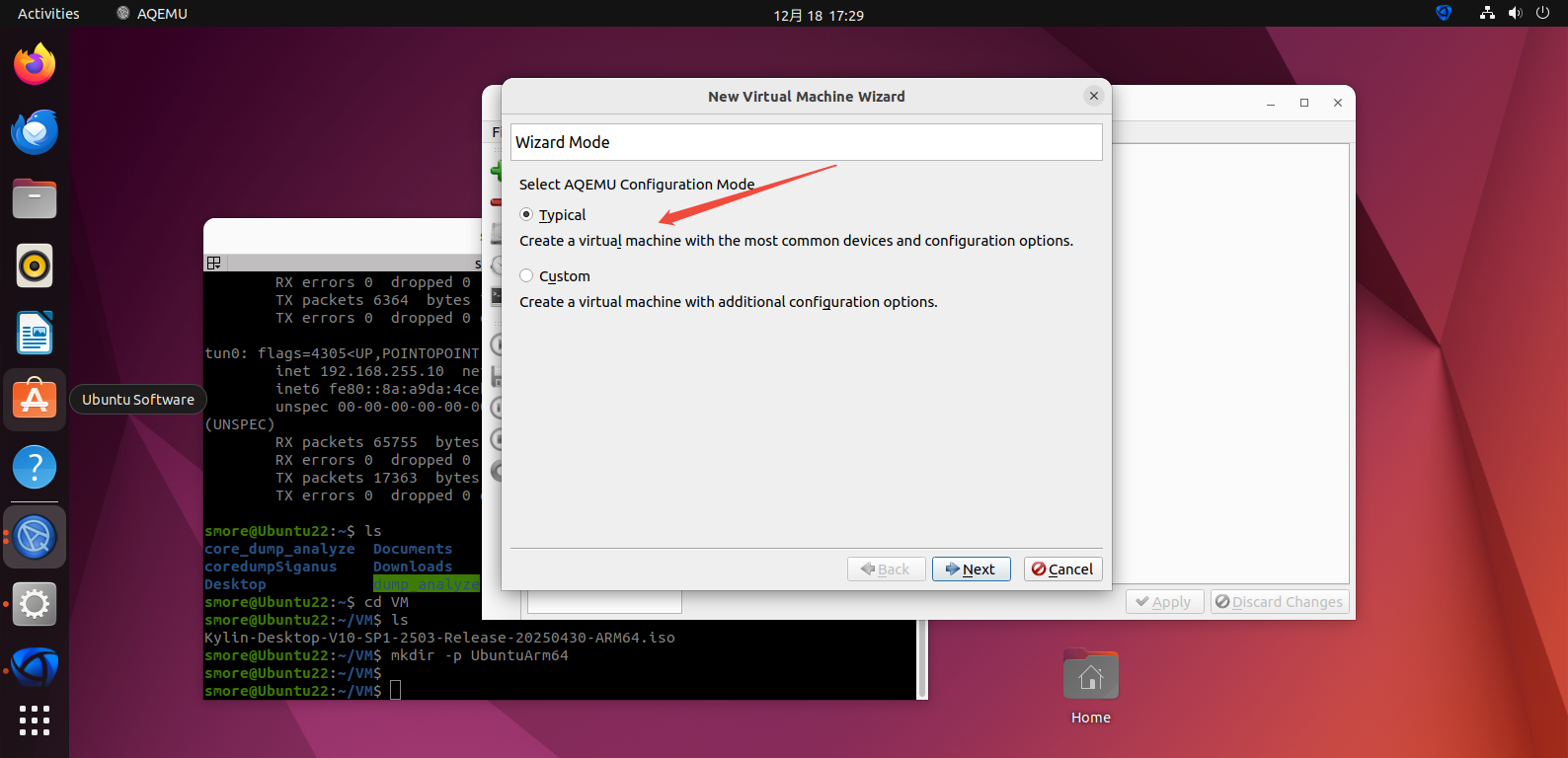Open the Activities overview
Image resolution: width=1568 pixels, height=758 pixels.
tap(48, 14)
